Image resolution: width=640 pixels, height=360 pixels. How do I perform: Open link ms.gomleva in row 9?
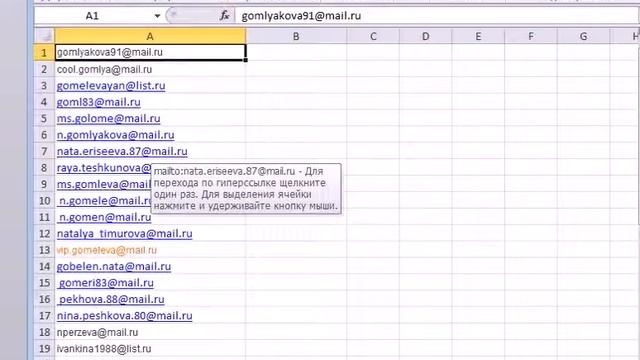[104, 184]
